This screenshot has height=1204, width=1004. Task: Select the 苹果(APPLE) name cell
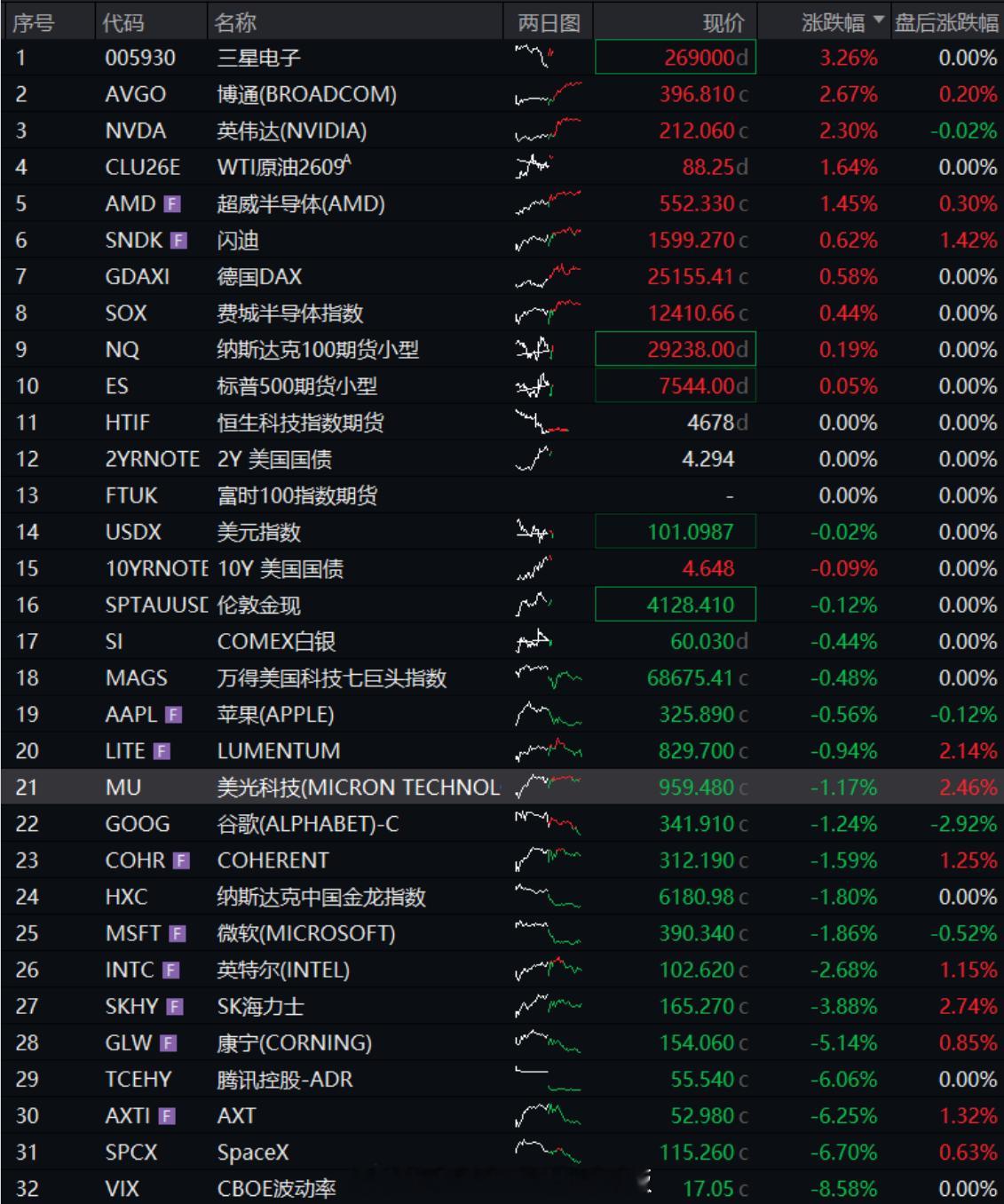coord(275,715)
